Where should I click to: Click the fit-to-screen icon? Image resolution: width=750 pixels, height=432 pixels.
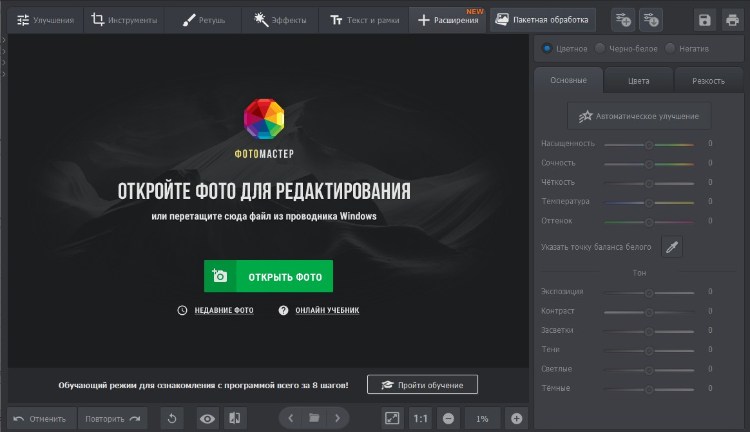(x=392, y=418)
